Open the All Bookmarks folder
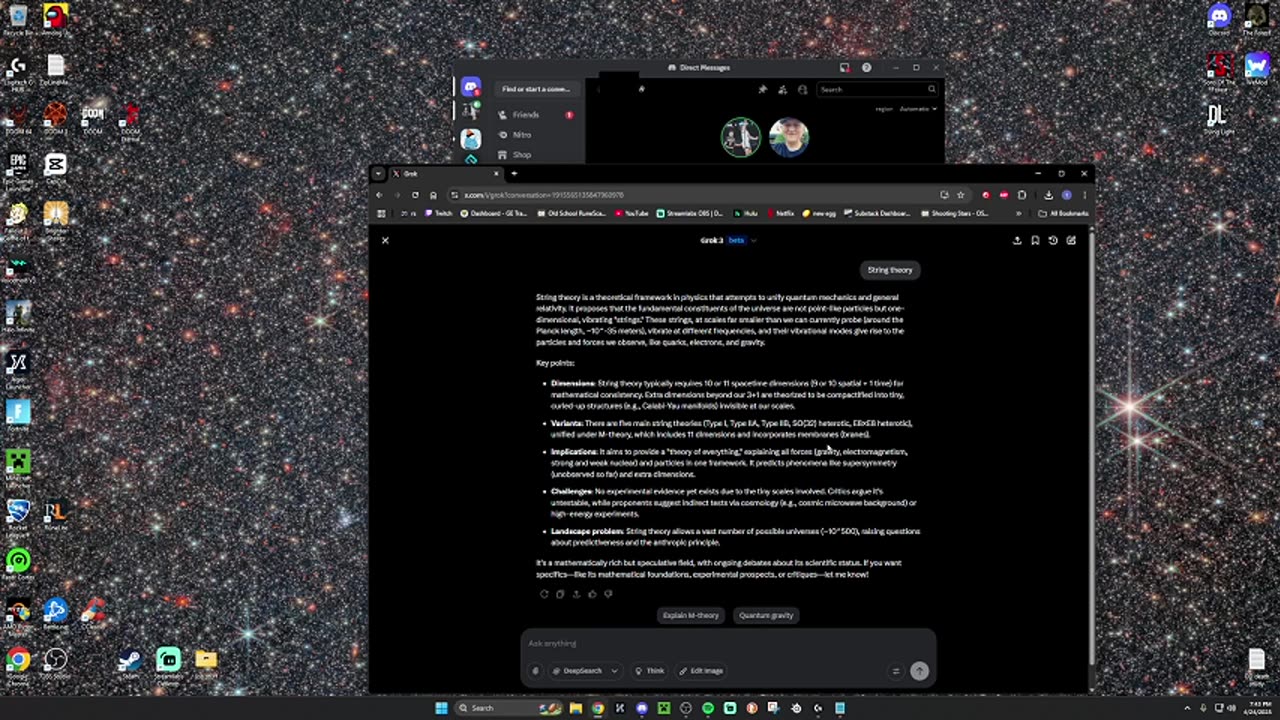 pos(1063,213)
